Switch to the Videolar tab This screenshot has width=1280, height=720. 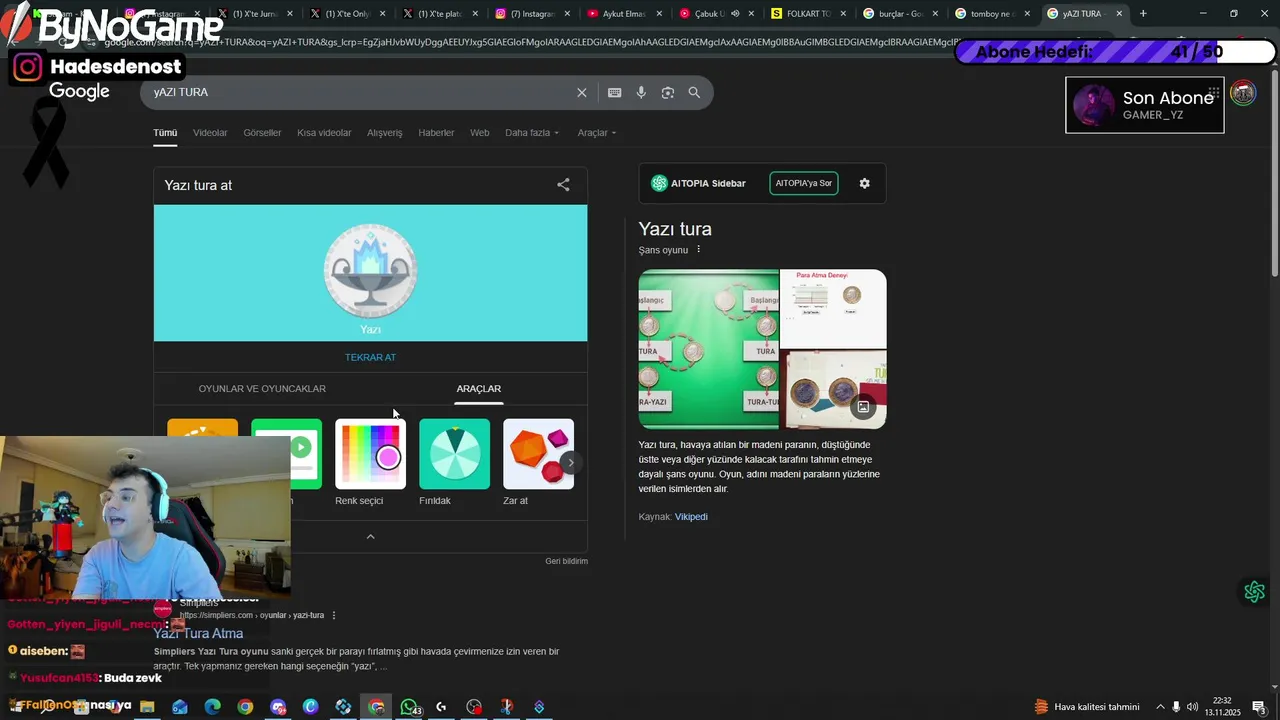pos(210,133)
